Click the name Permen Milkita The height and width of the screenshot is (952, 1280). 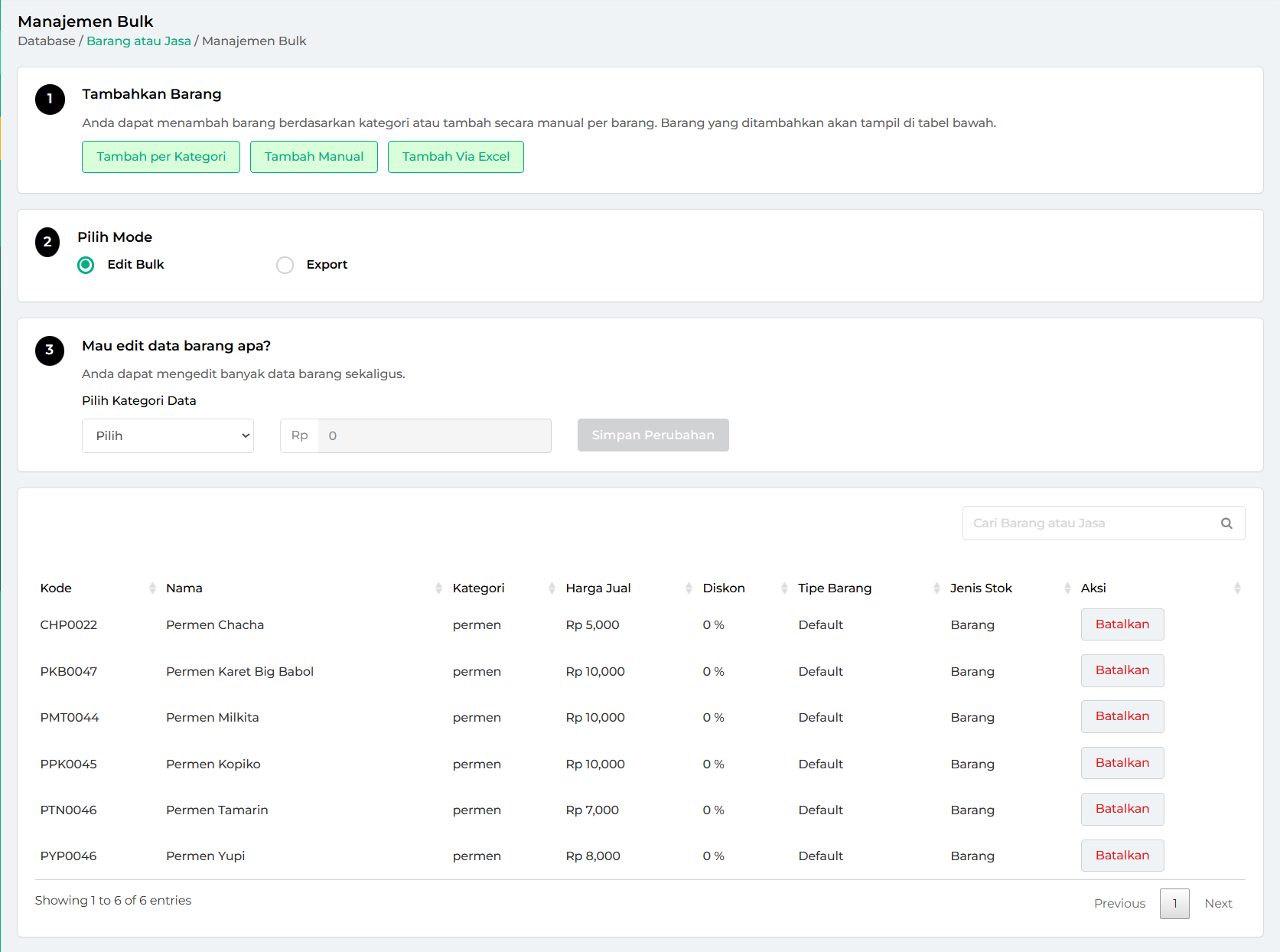(x=213, y=718)
